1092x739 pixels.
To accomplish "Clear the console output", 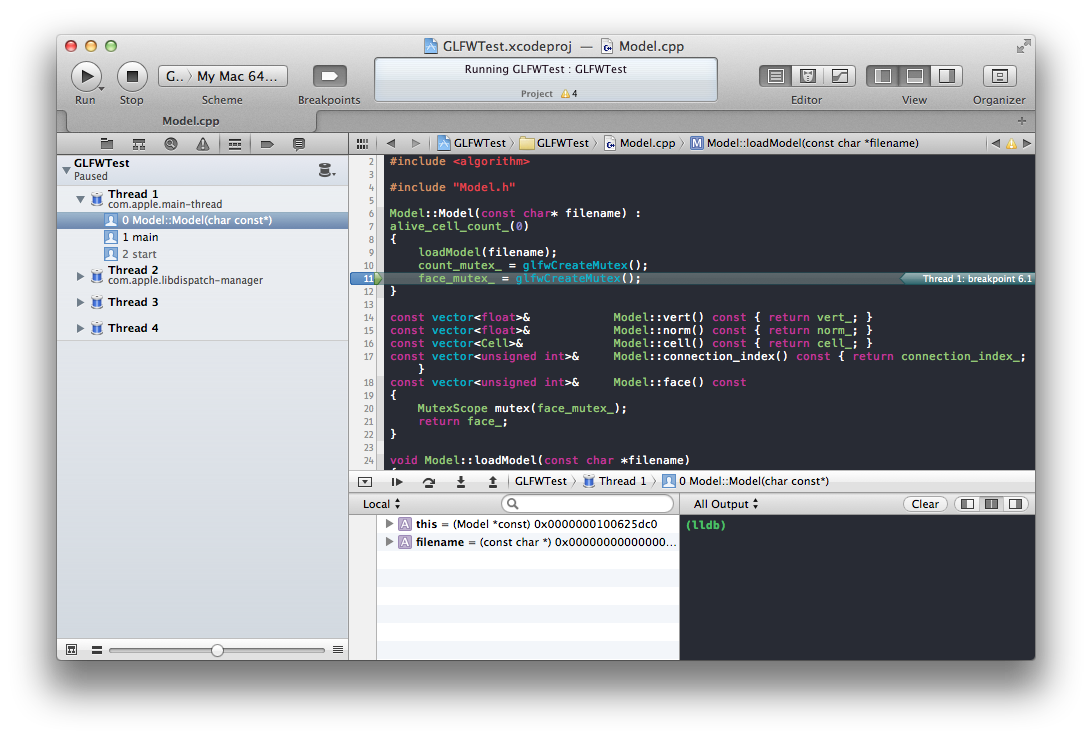I will 925,504.
